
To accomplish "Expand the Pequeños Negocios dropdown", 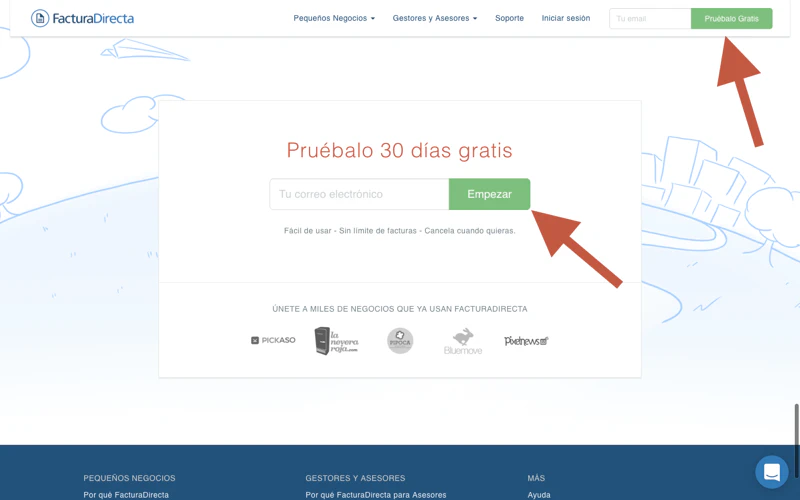I will click(x=334, y=18).
